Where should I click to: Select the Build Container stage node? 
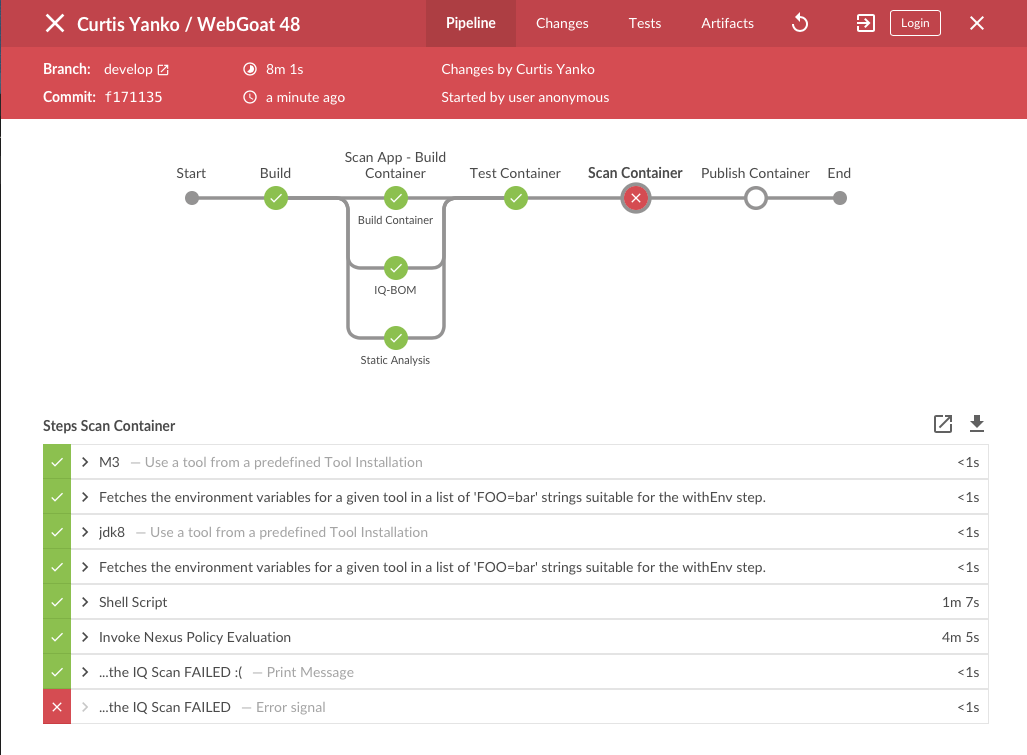(396, 198)
